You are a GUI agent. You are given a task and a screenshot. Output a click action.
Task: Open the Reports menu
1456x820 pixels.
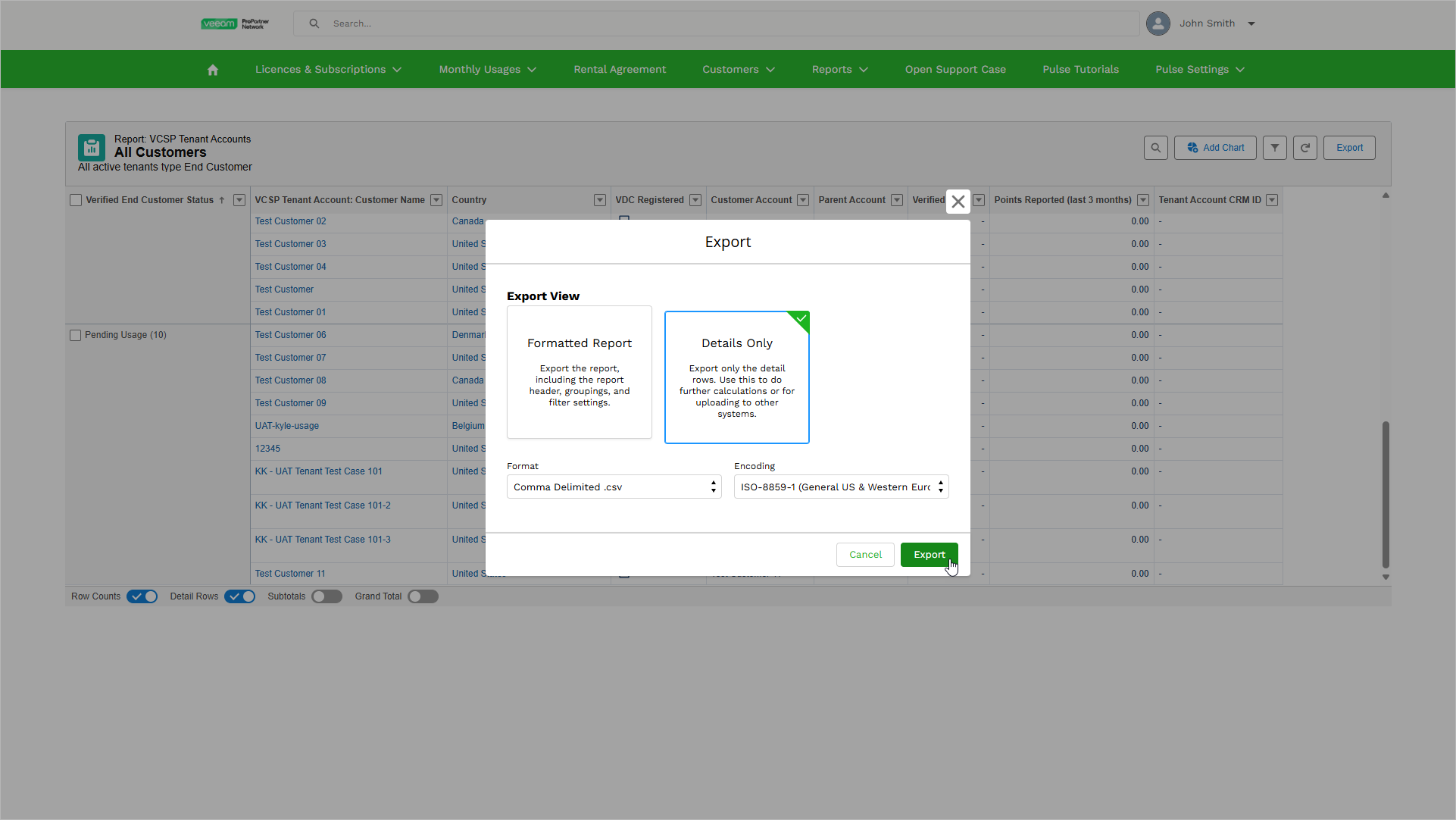(x=839, y=70)
